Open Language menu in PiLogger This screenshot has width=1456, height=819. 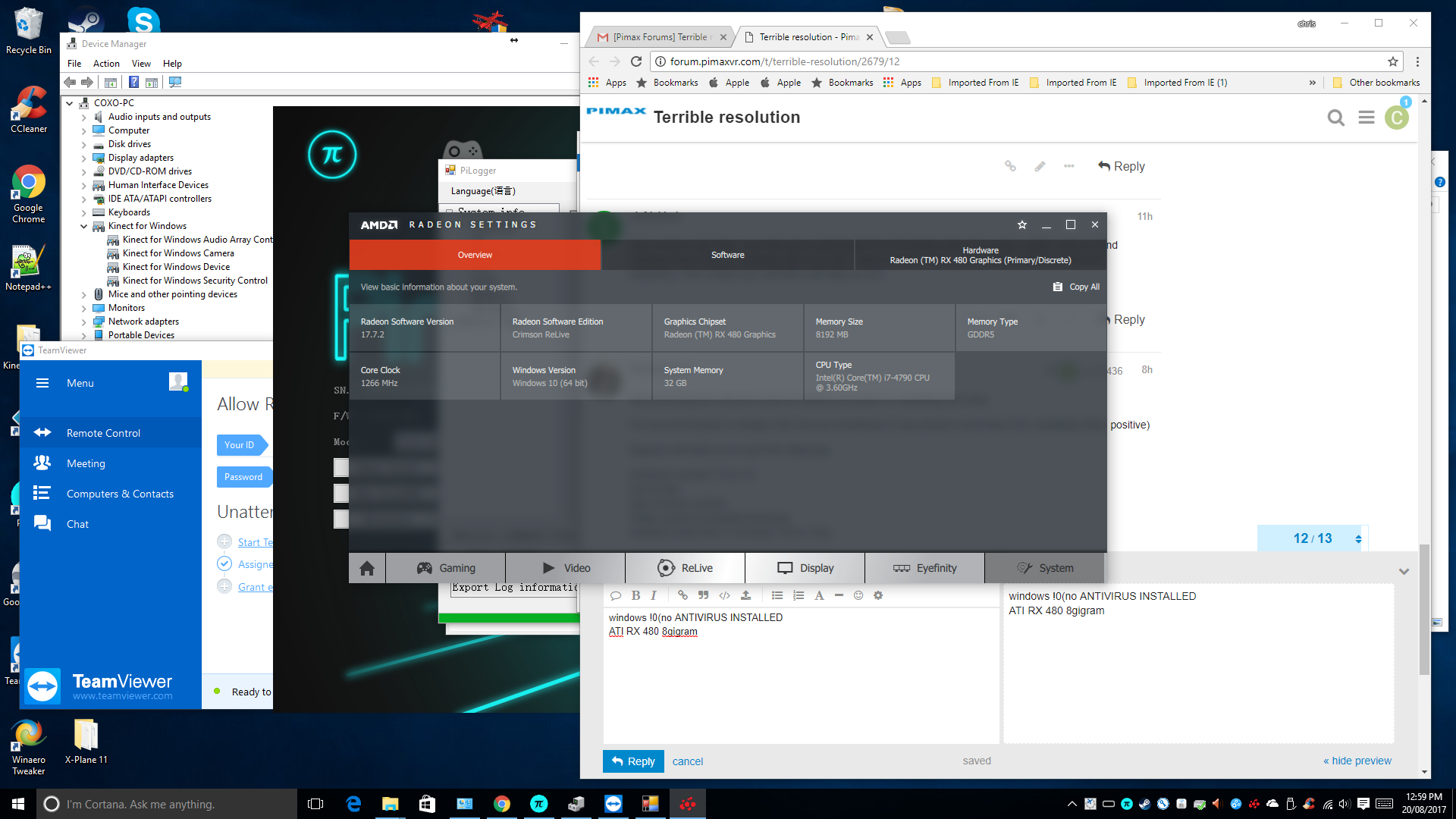[483, 191]
